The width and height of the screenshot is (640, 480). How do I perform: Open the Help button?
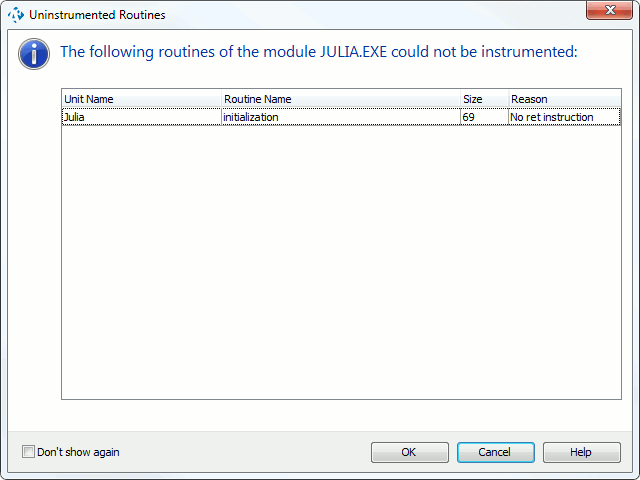click(582, 452)
